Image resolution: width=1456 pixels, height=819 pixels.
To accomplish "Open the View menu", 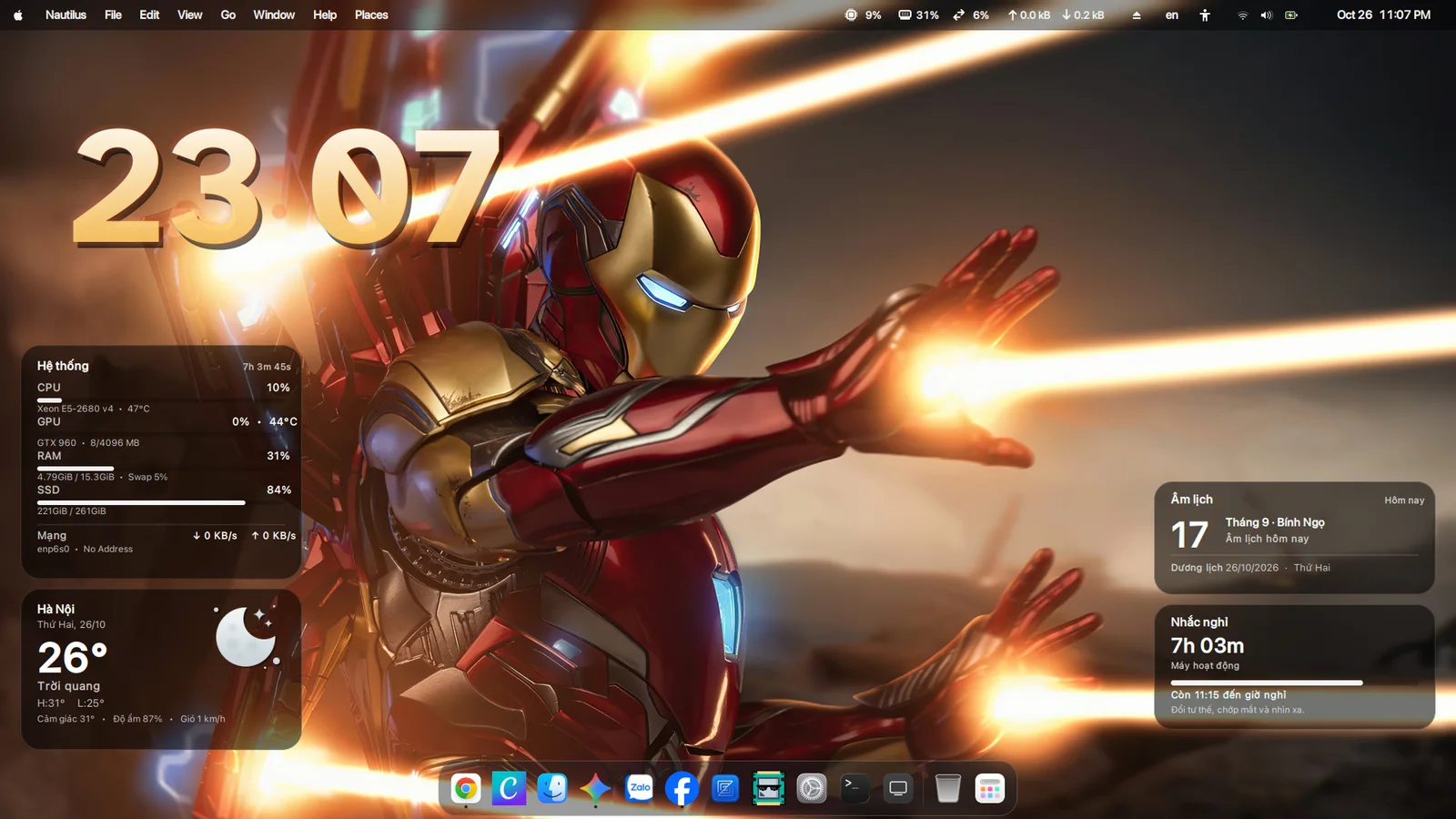I will (189, 15).
